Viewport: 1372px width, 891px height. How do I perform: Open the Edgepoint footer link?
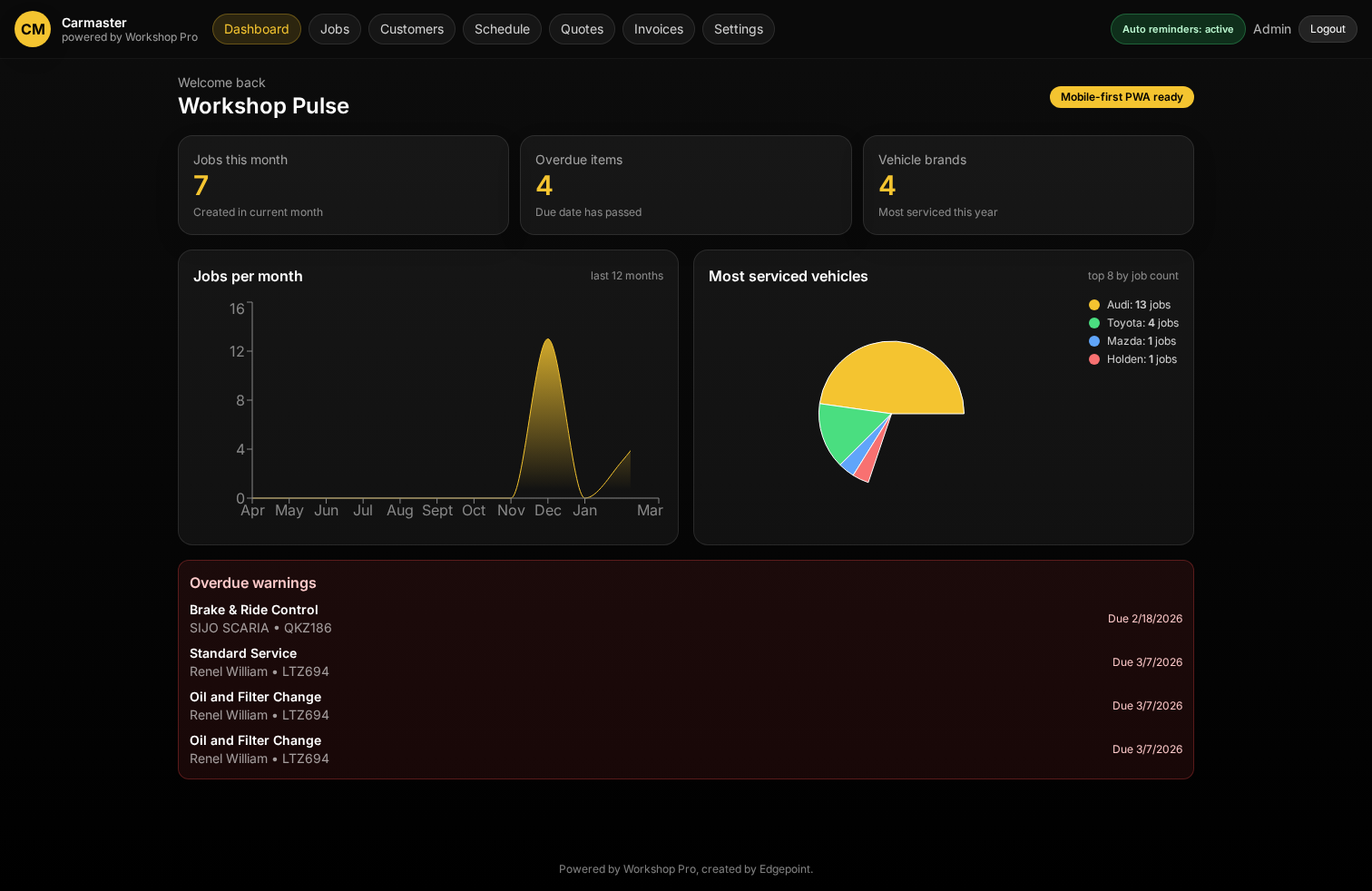tap(784, 868)
